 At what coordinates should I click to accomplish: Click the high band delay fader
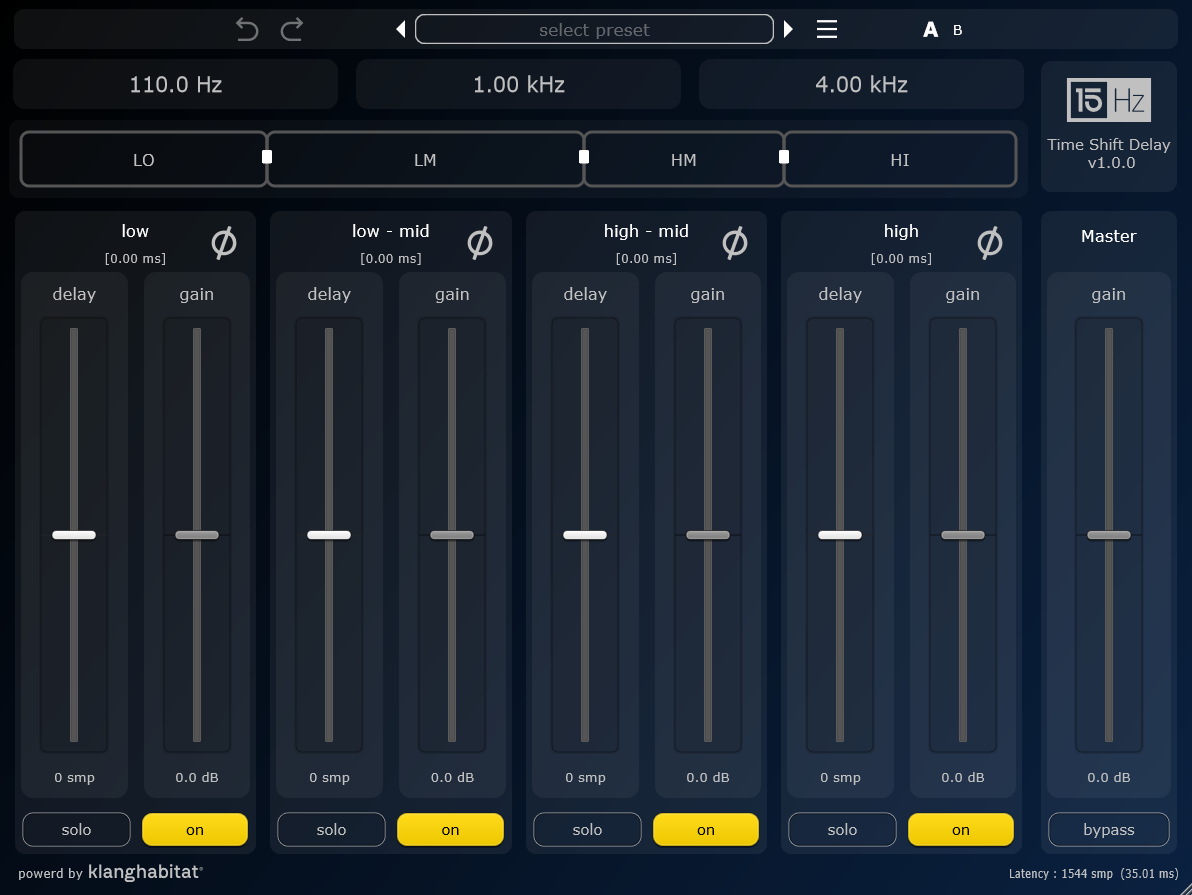pos(840,535)
